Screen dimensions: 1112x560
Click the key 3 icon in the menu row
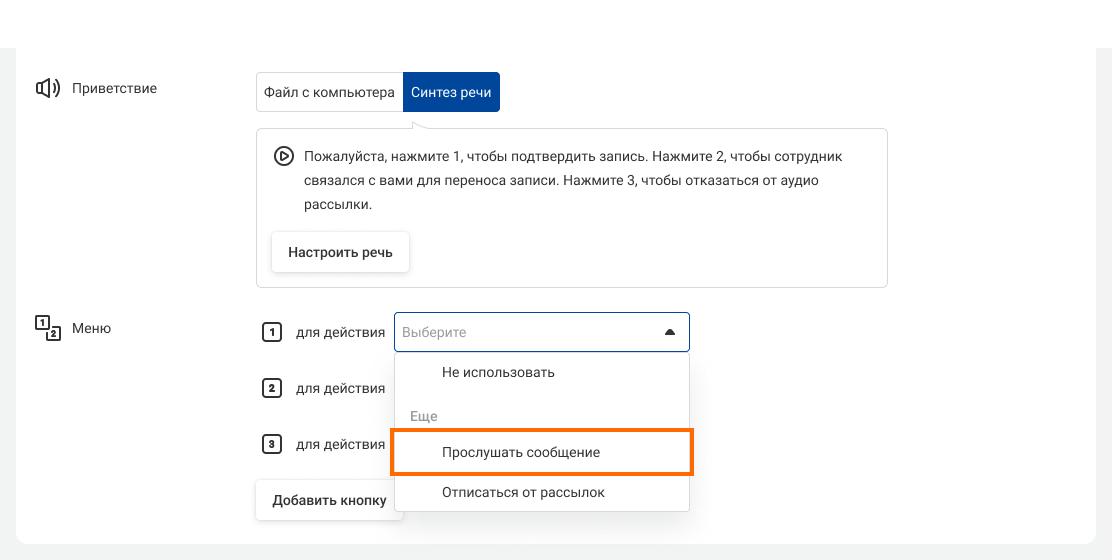click(x=271, y=444)
